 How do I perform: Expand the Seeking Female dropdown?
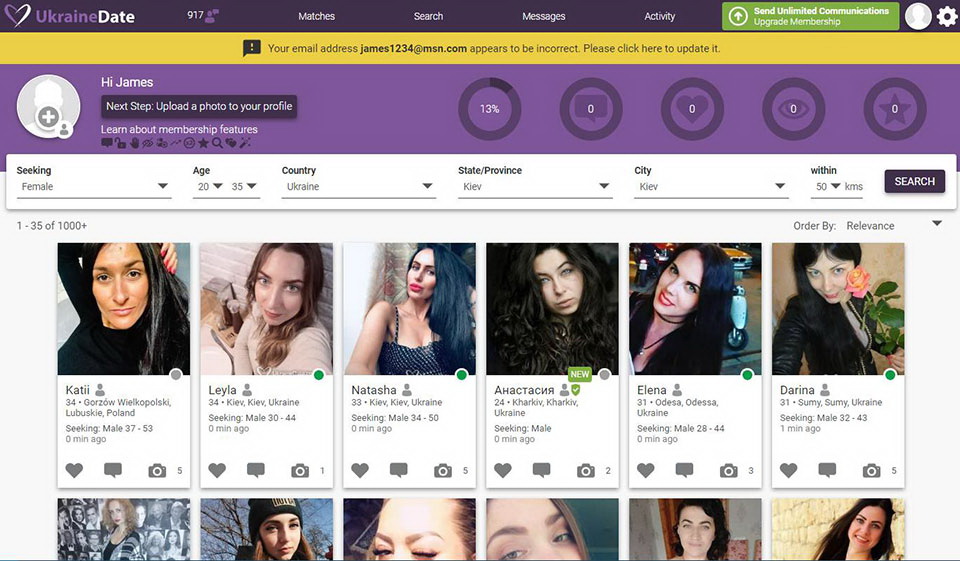(x=94, y=187)
